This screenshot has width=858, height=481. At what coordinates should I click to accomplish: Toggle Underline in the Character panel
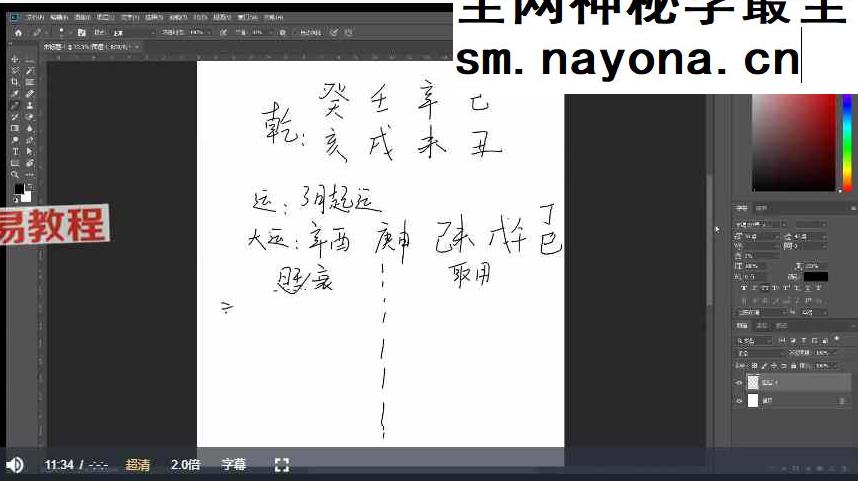(808, 288)
